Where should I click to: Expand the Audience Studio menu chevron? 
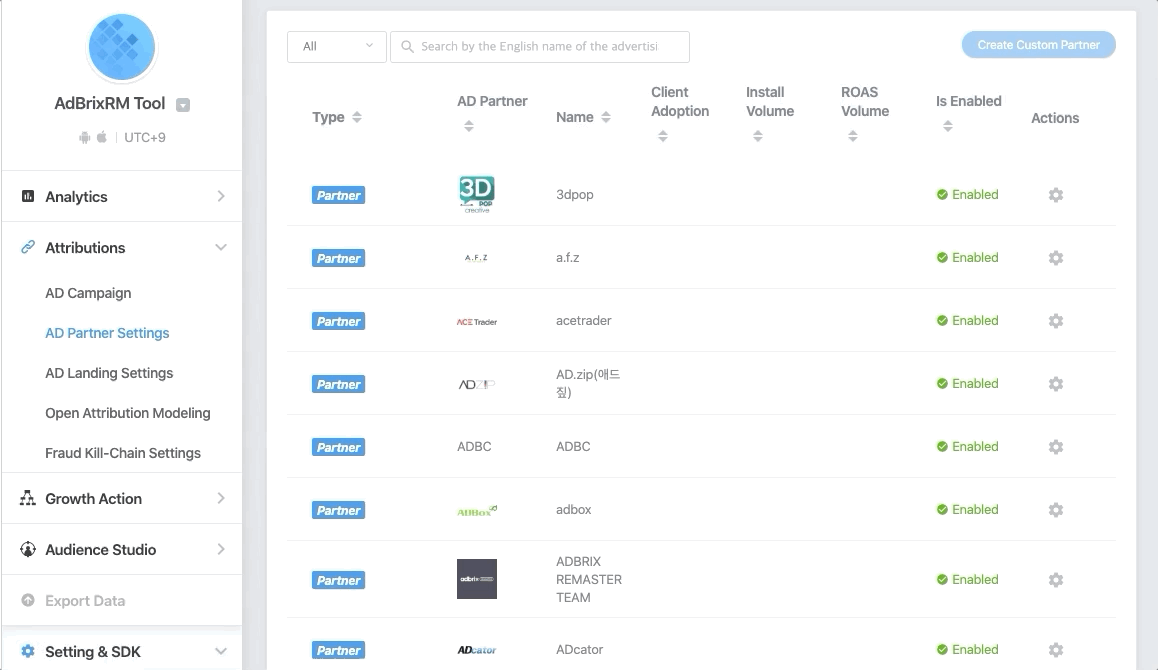pos(221,549)
